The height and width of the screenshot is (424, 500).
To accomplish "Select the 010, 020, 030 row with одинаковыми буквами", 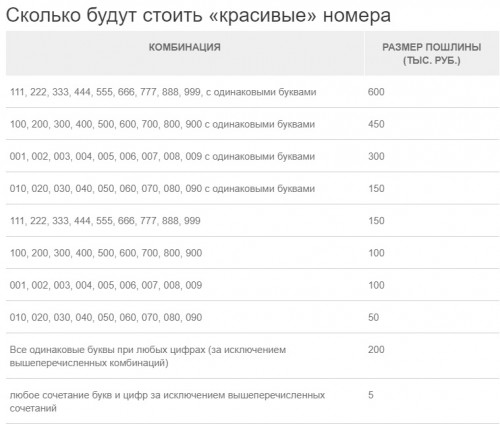I will [252, 188].
